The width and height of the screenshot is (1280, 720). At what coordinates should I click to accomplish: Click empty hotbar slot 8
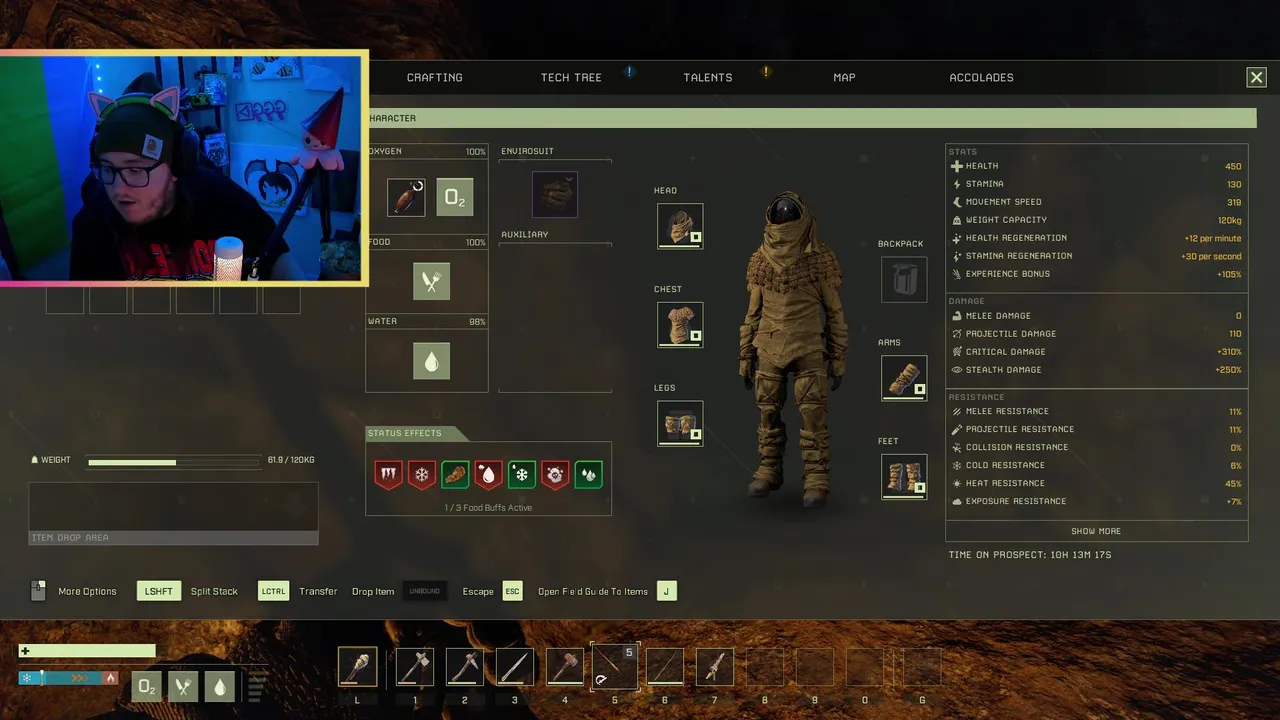[765, 667]
